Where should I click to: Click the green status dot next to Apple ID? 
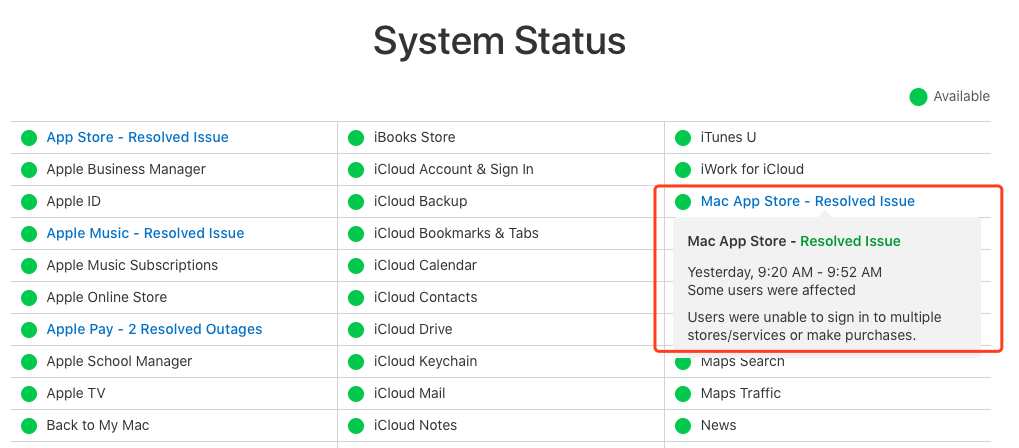pyautogui.click(x=29, y=202)
